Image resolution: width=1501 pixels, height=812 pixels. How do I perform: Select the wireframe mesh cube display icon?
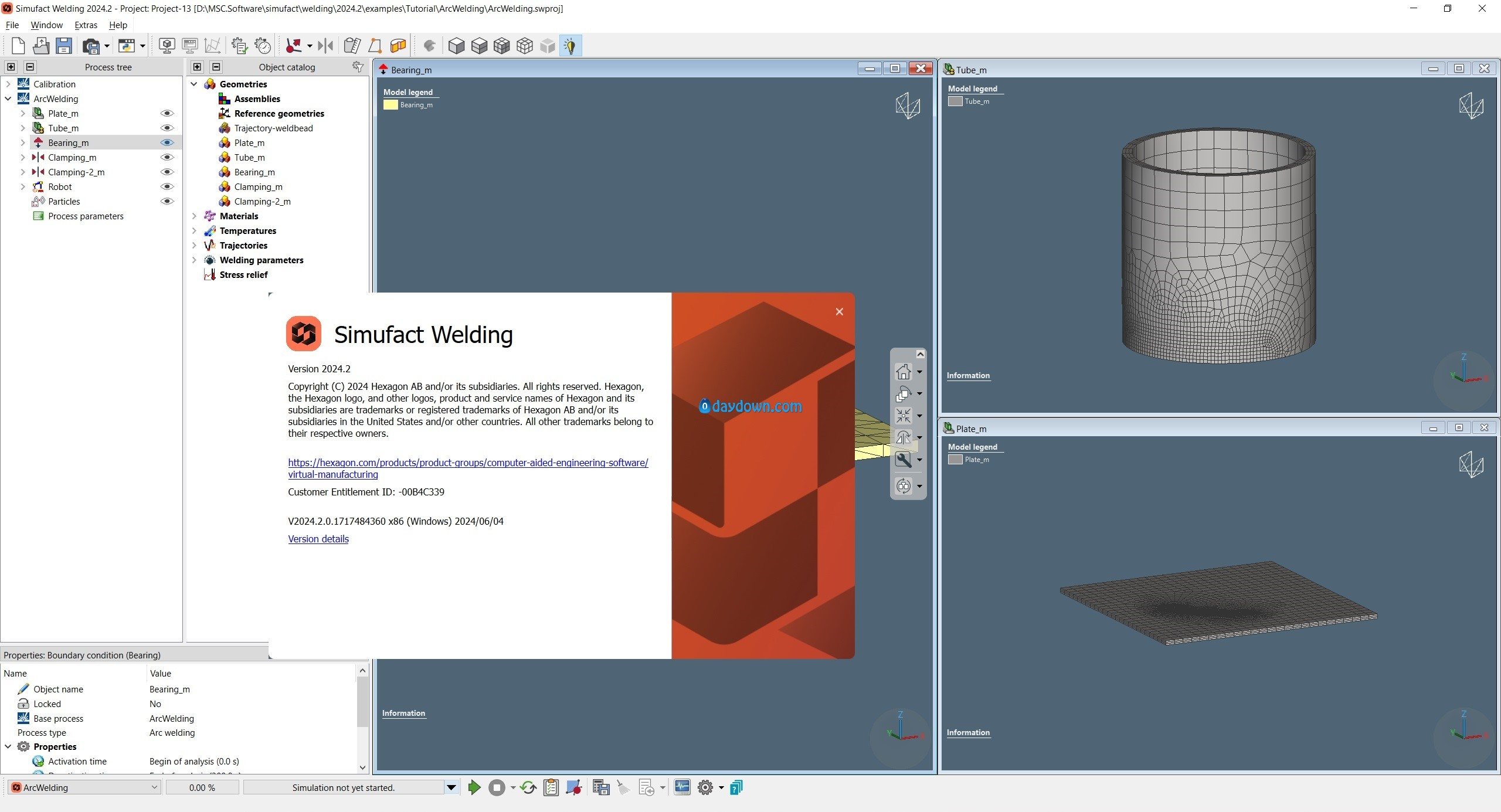click(x=525, y=46)
